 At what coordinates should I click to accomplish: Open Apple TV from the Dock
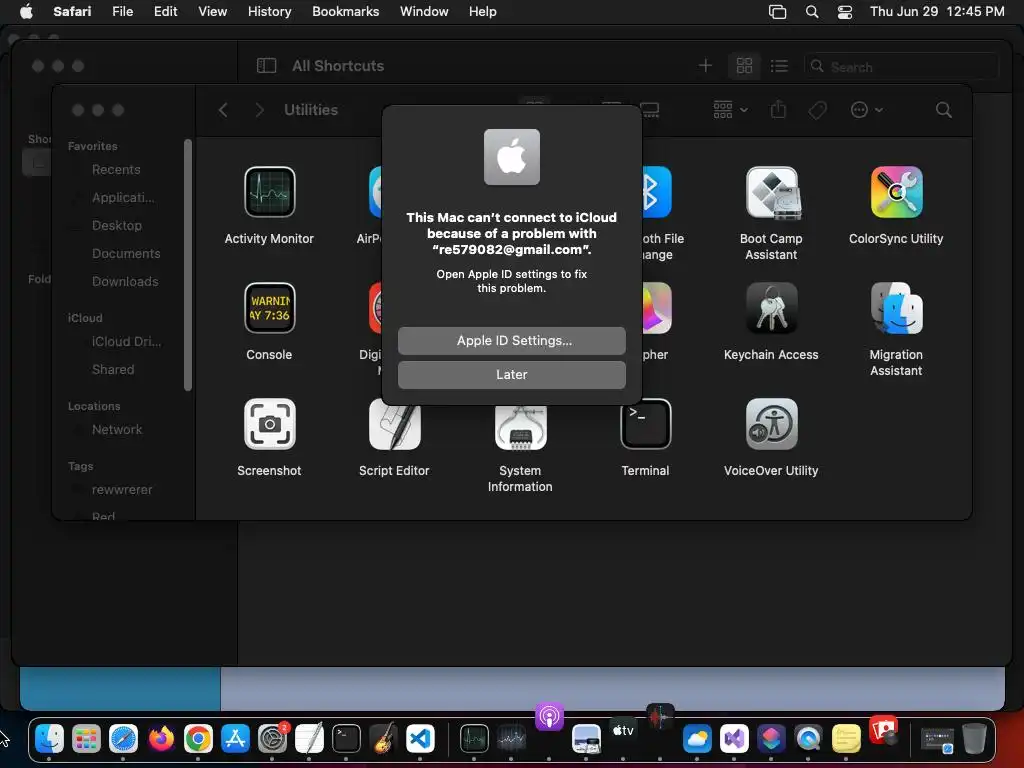pos(623,730)
